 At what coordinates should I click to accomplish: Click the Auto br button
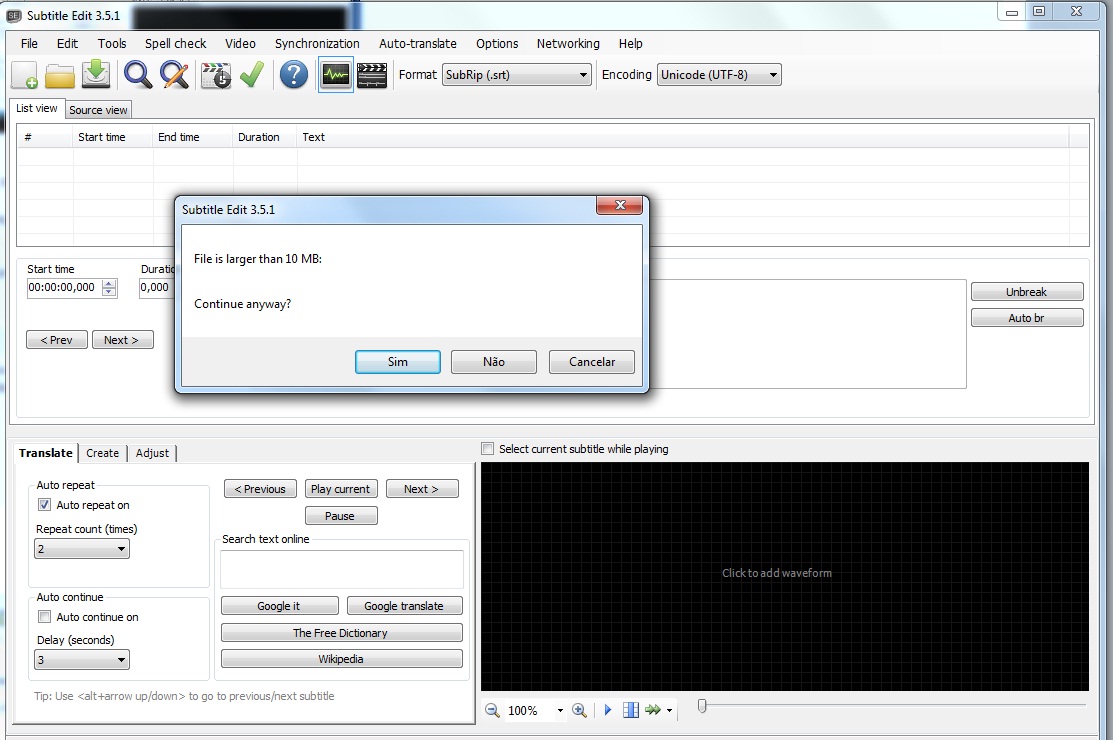click(1027, 318)
